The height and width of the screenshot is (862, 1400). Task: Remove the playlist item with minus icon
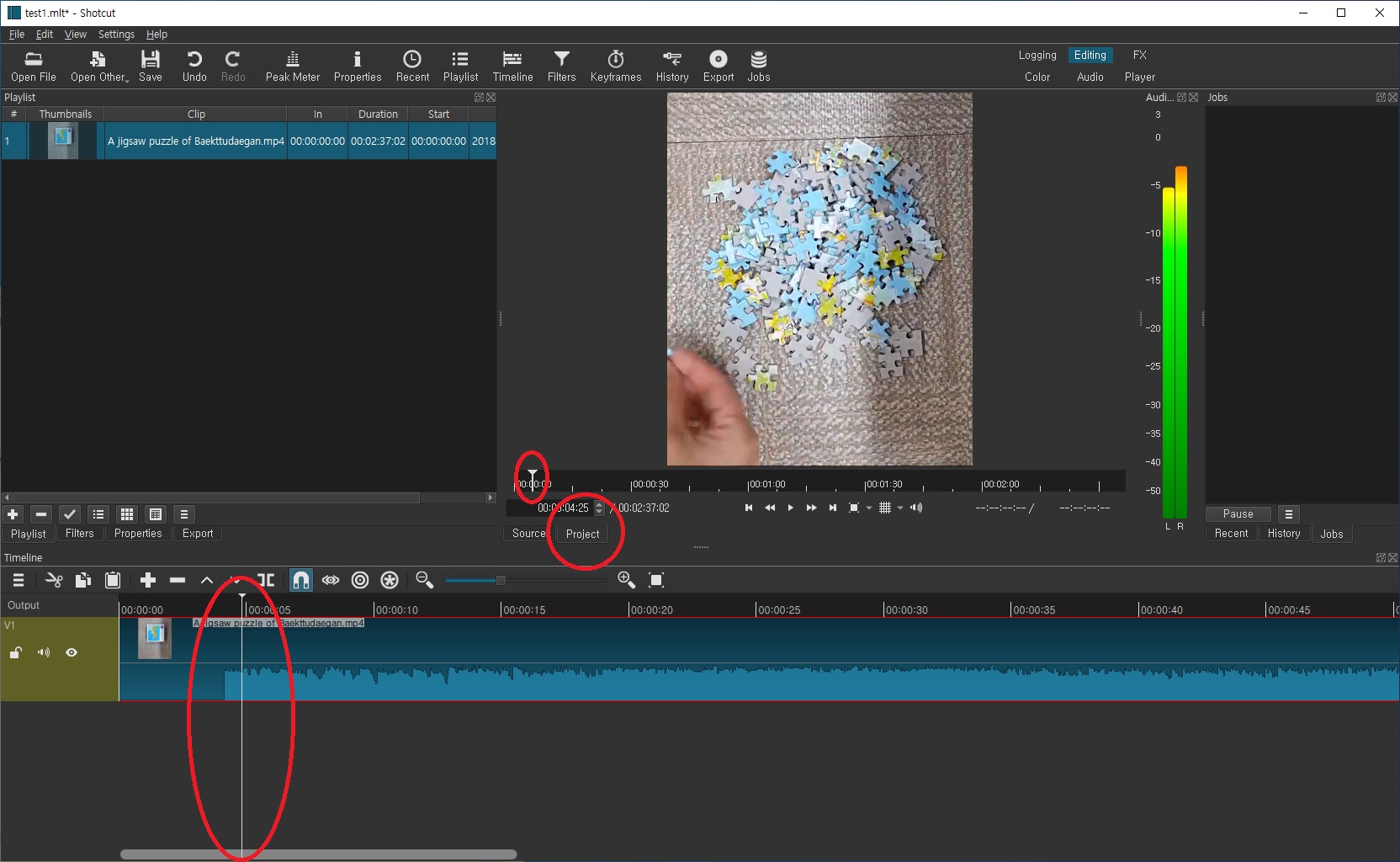41,514
